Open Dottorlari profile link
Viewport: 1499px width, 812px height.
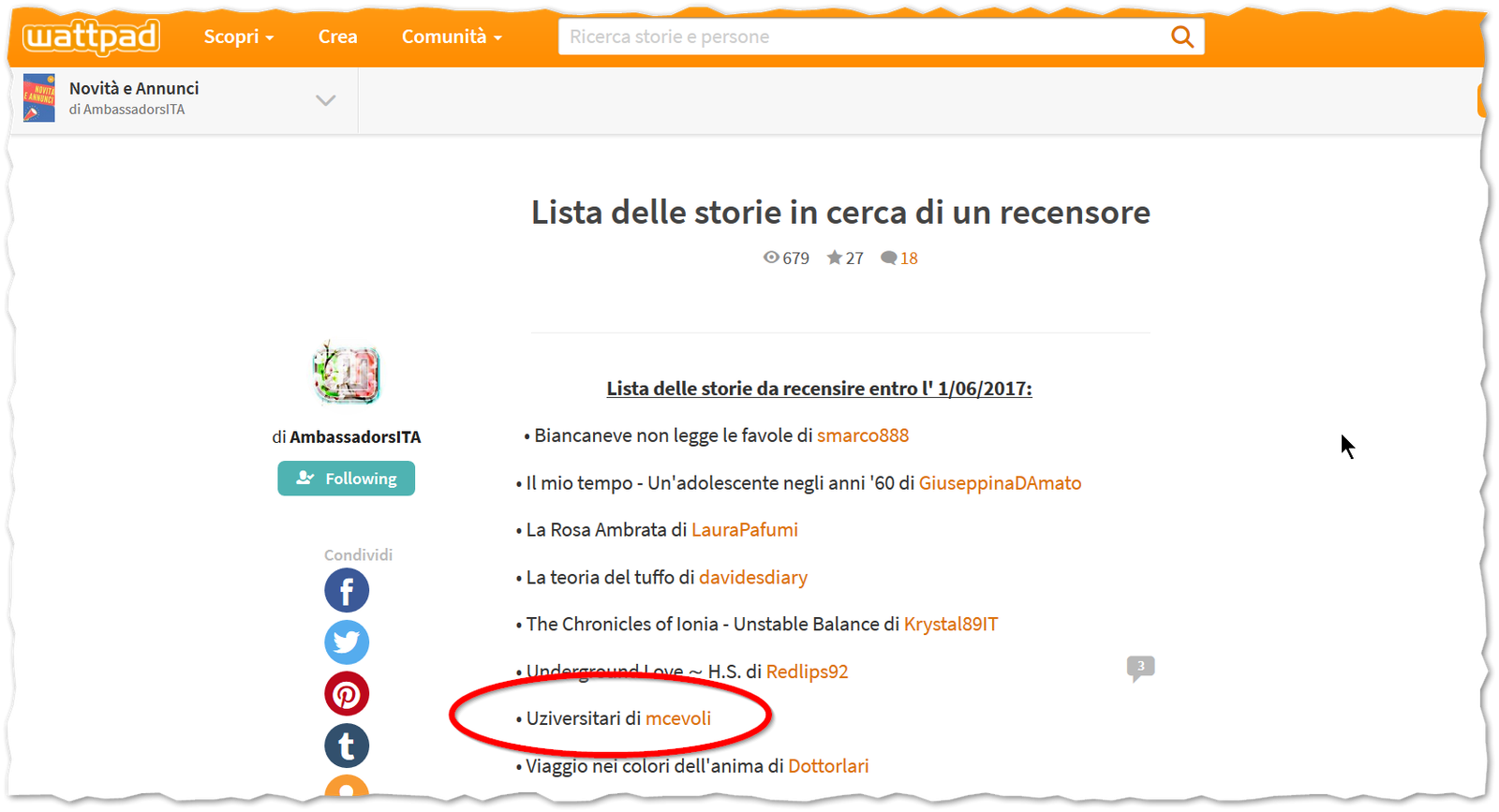(828, 766)
